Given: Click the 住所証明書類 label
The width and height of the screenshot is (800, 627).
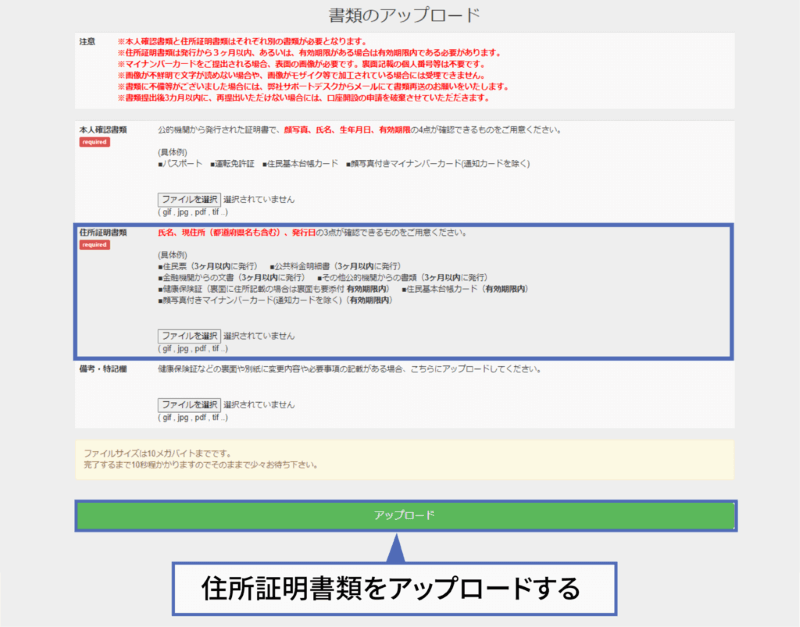Looking at the screenshot, I should tap(103, 233).
